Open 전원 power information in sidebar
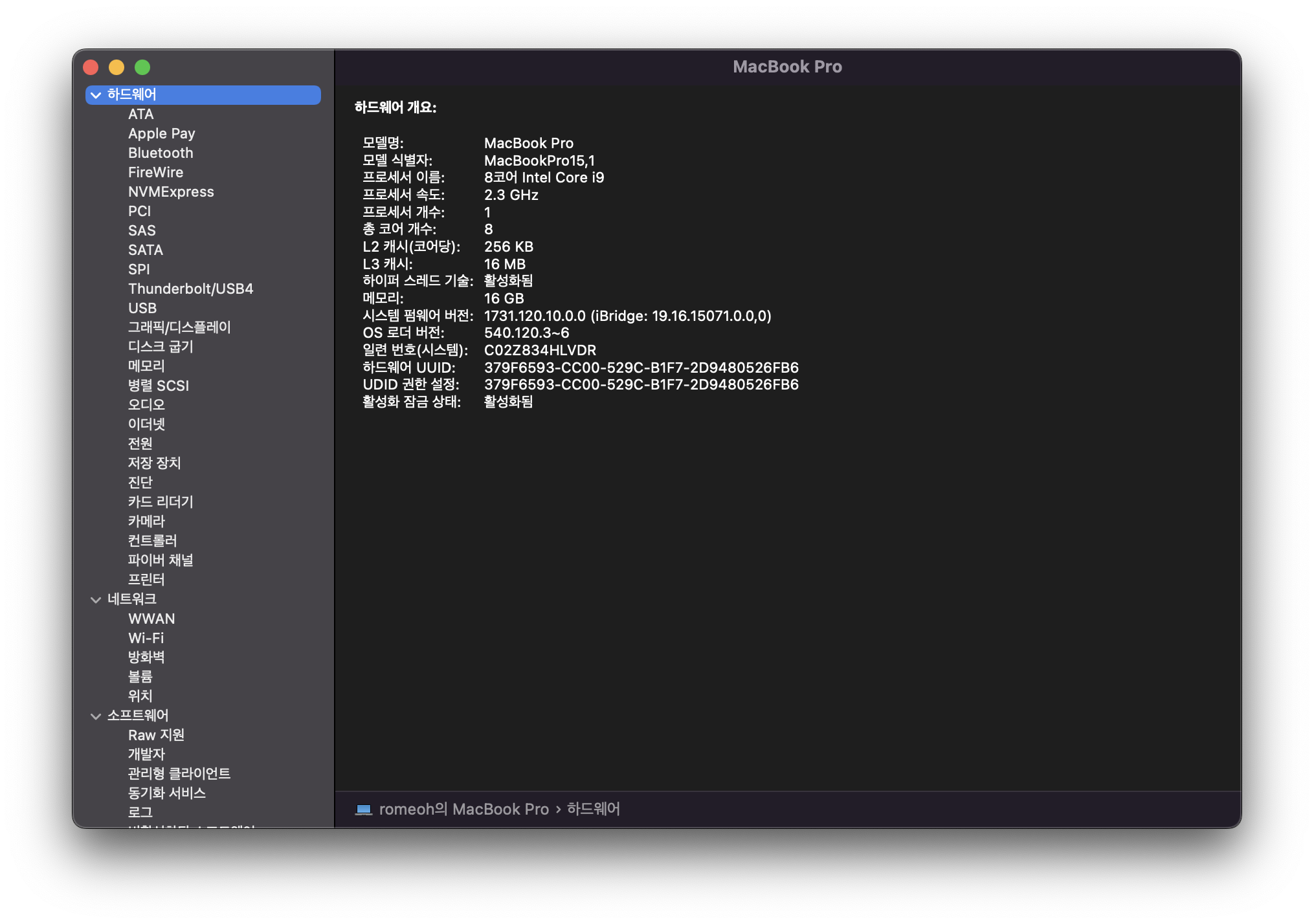 [x=140, y=444]
